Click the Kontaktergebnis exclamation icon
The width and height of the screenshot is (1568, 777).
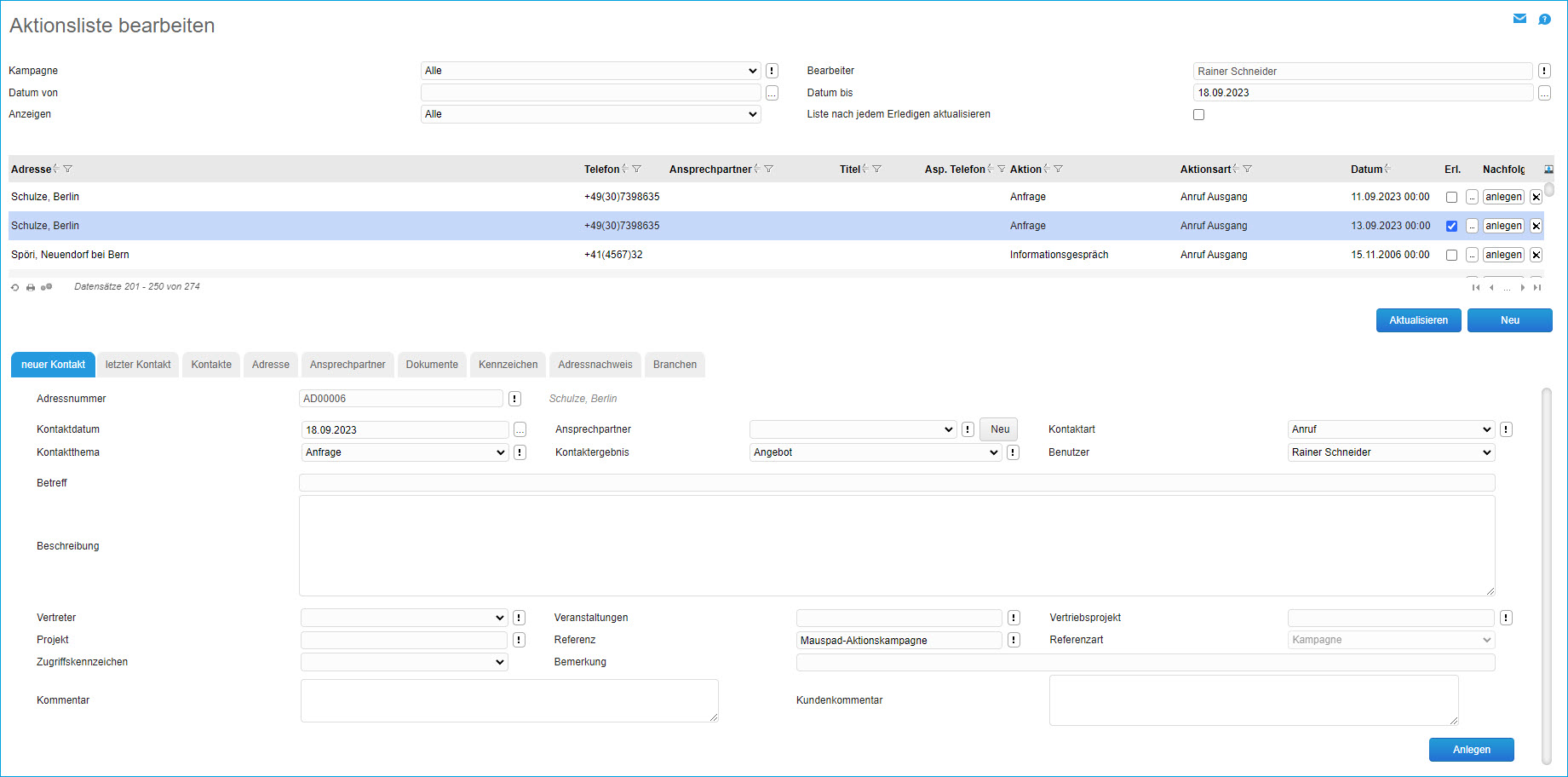(1013, 452)
